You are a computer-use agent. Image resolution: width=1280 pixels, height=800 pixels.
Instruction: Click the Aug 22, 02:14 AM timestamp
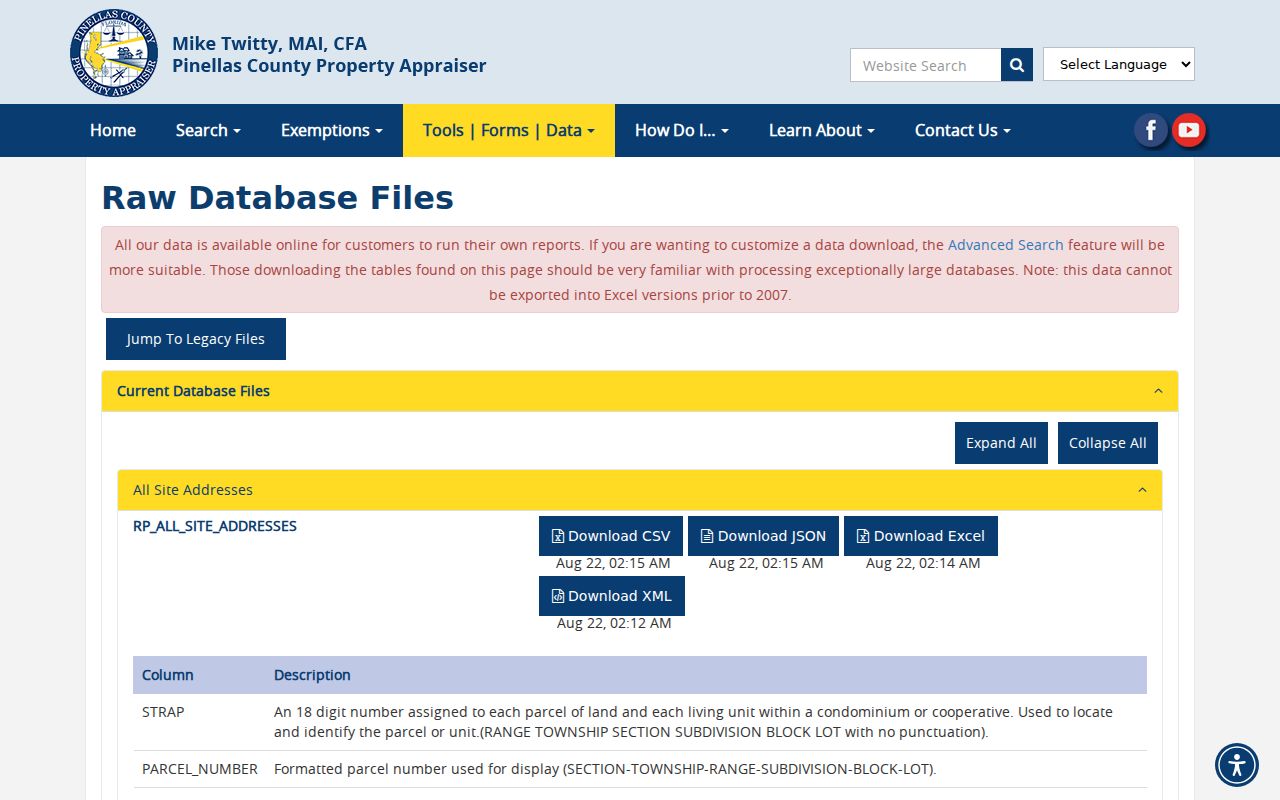point(923,563)
